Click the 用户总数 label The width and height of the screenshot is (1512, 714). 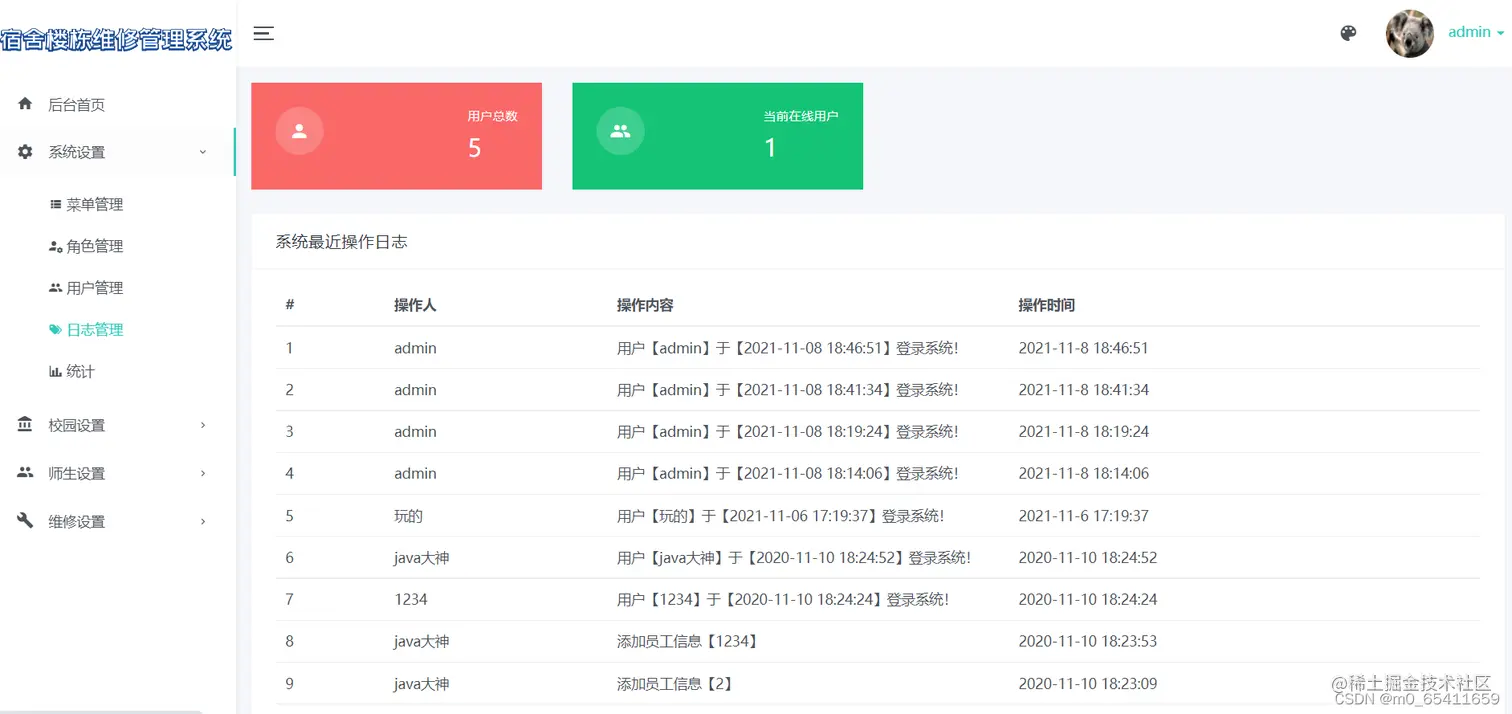(x=492, y=116)
